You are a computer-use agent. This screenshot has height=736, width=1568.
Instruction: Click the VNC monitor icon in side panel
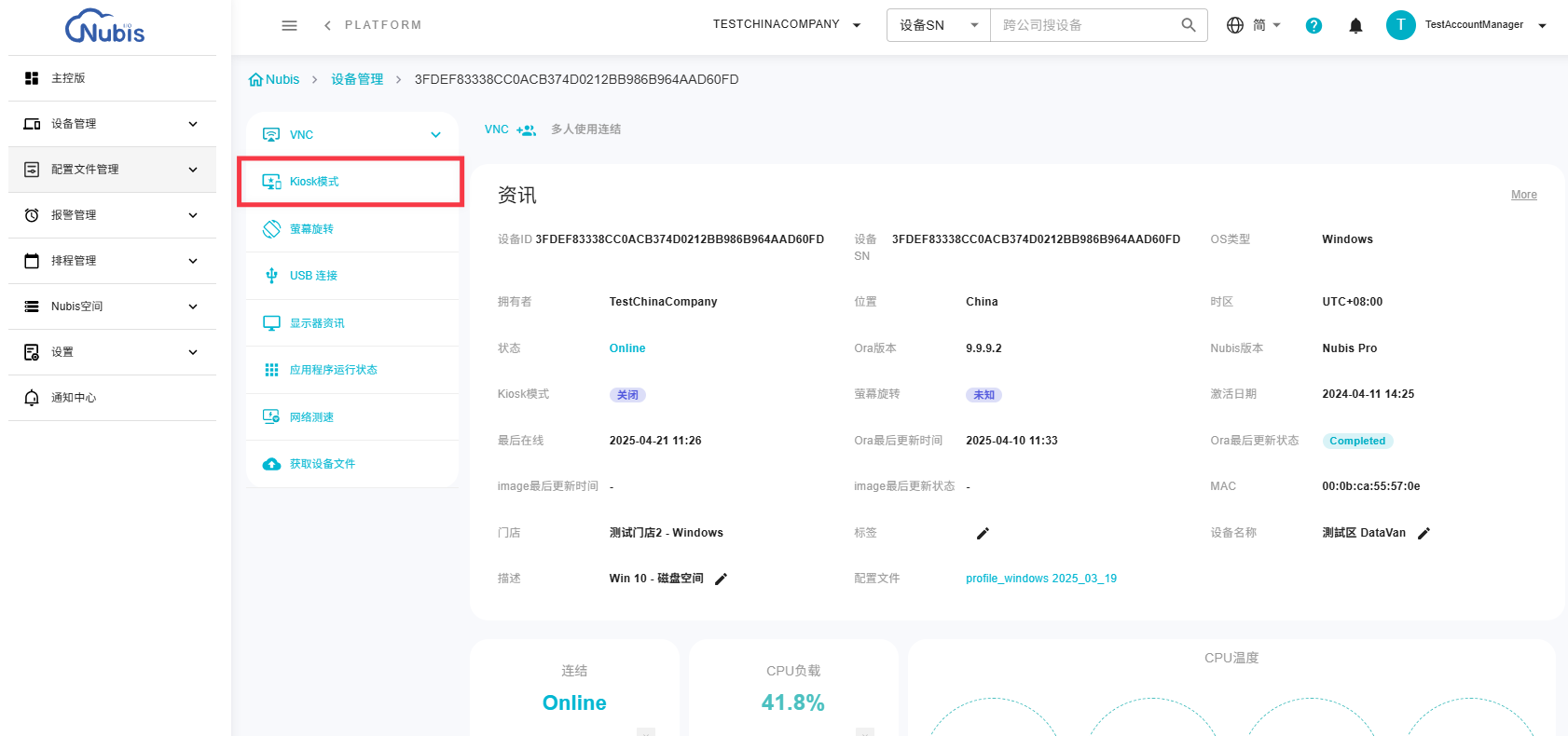[x=271, y=135]
